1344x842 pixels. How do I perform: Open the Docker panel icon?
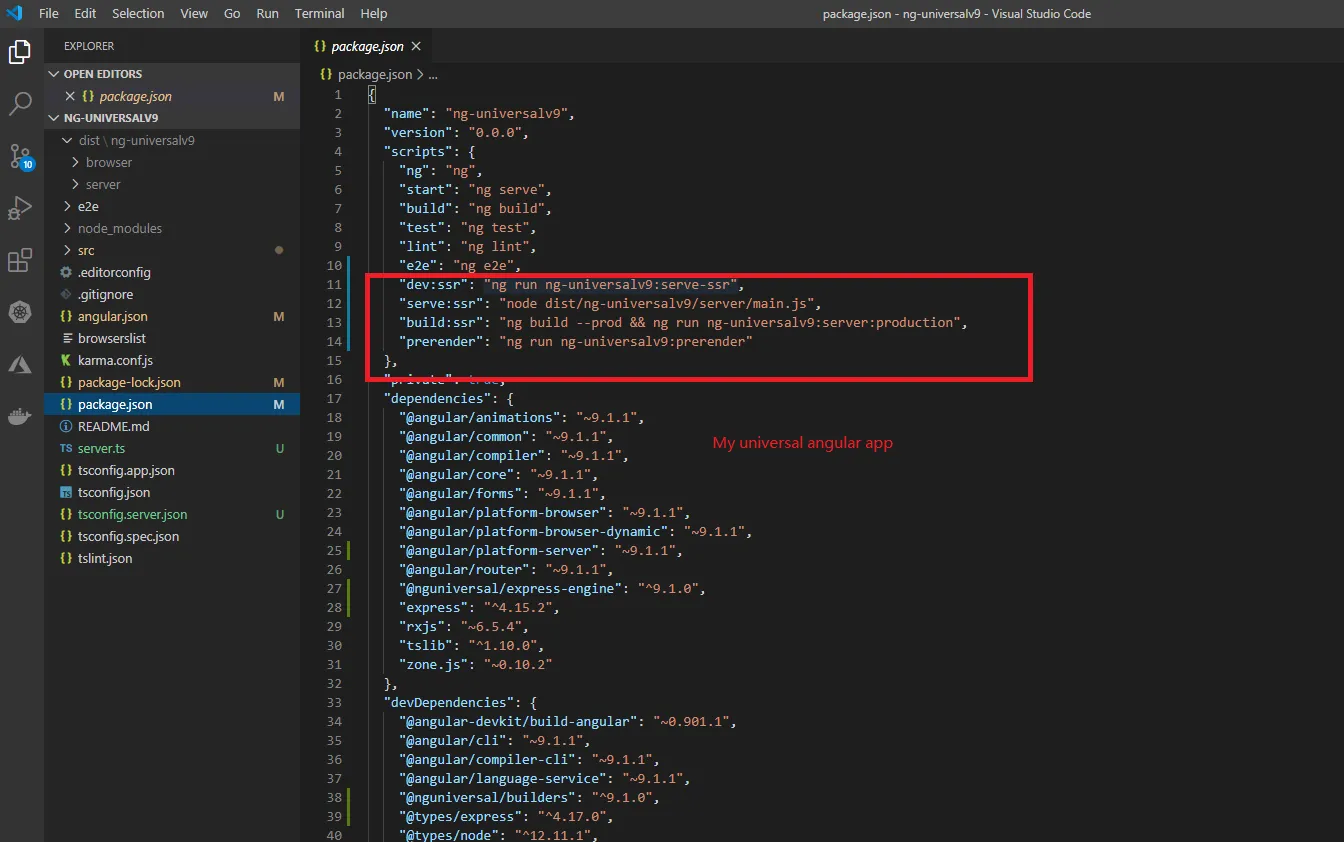tap(20, 417)
